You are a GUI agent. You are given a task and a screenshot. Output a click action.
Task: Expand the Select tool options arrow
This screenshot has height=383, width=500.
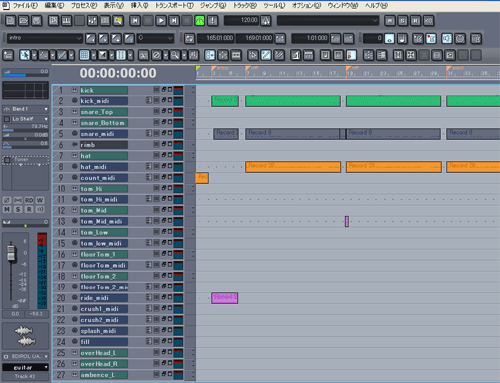(x=34, y=55)
